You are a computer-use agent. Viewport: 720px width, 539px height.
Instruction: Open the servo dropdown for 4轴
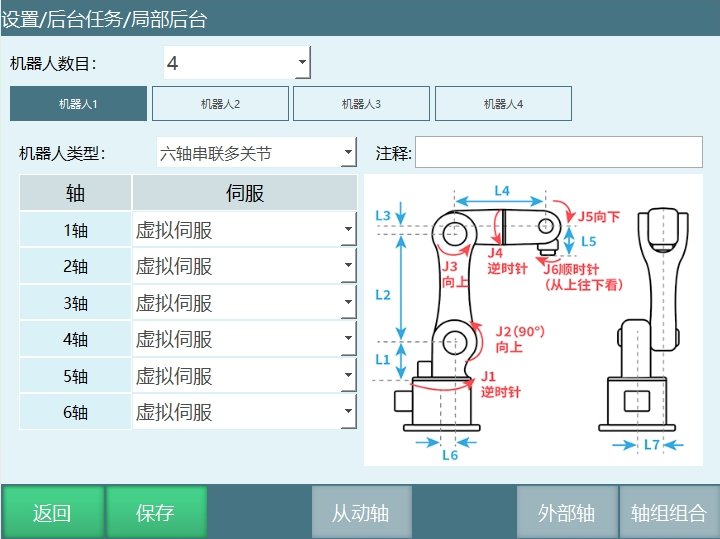point(244,339)
